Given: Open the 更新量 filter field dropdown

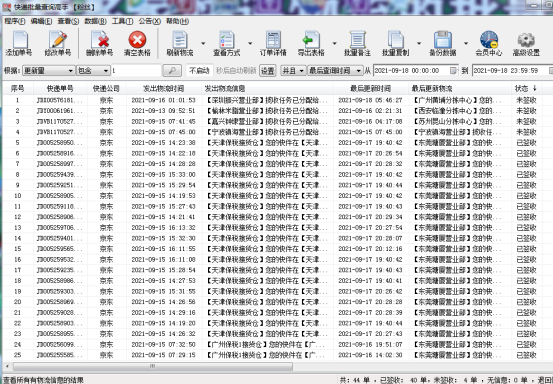Looking at the screenshot, I should tap(48, 71).
